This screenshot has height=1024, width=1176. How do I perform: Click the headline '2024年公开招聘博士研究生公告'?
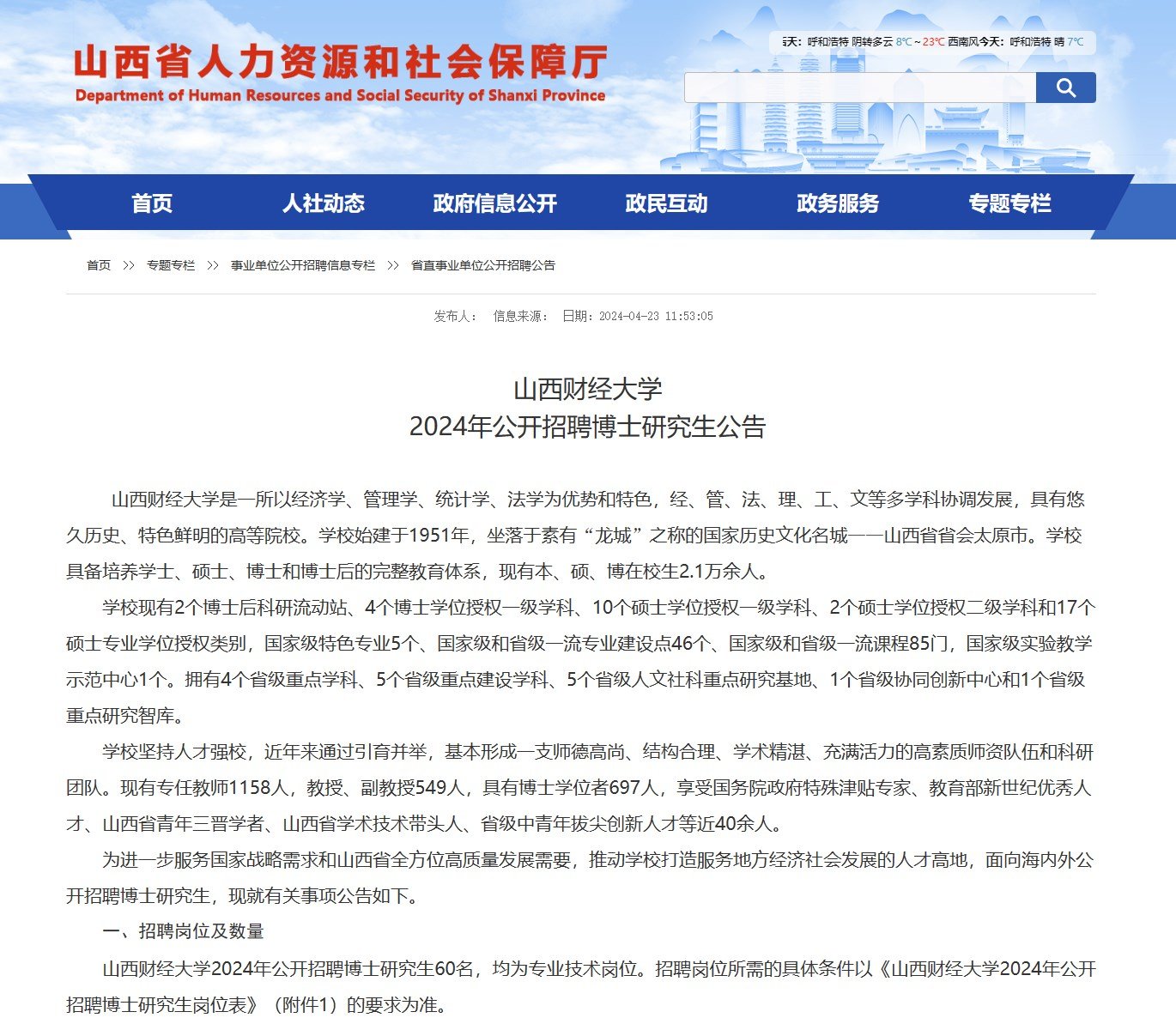coord(588,427)
